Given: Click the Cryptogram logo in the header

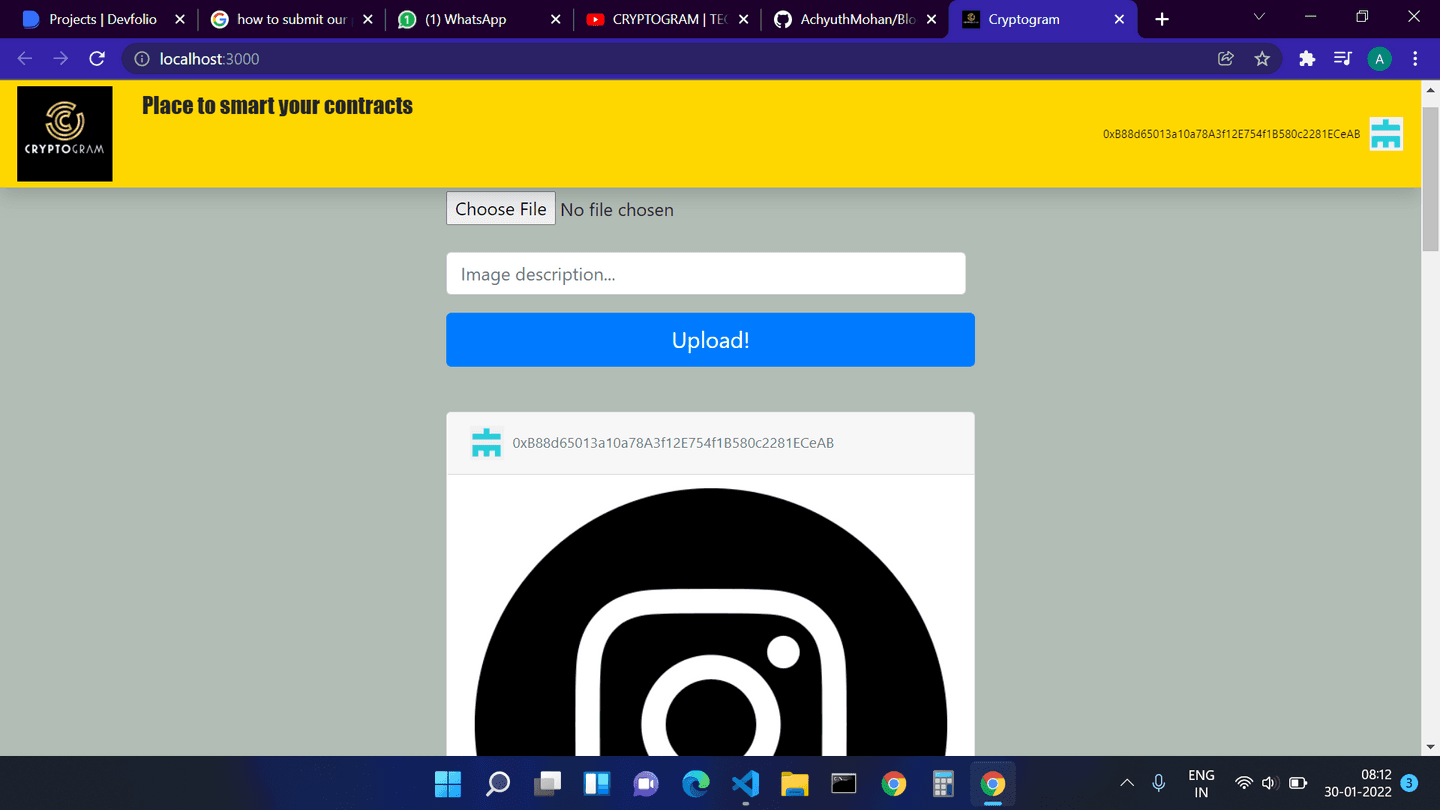Looking at the screenshot, I should tap(65, 134).
